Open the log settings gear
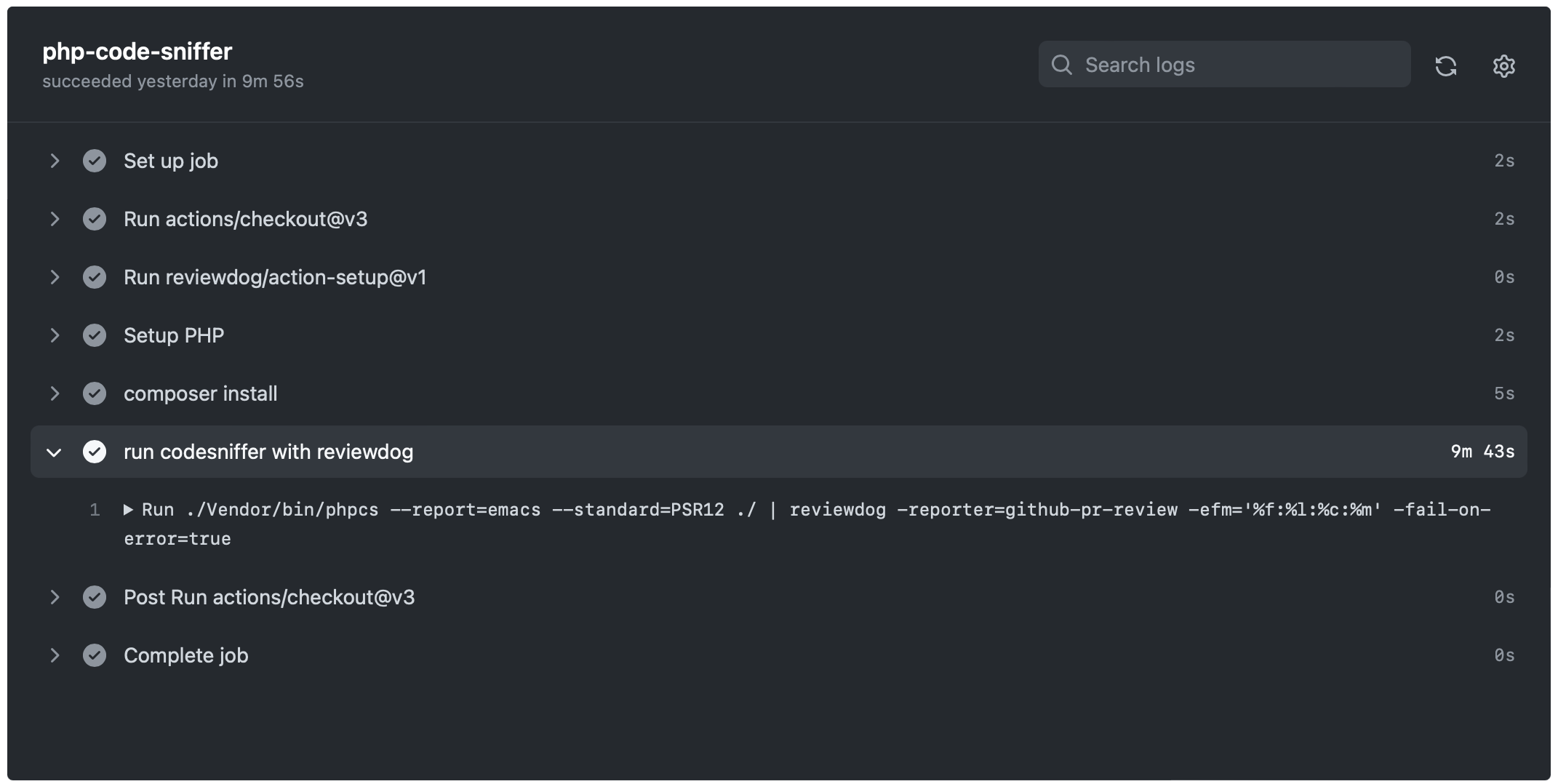The image size is (1558, 784). (x=1503, y=66)
